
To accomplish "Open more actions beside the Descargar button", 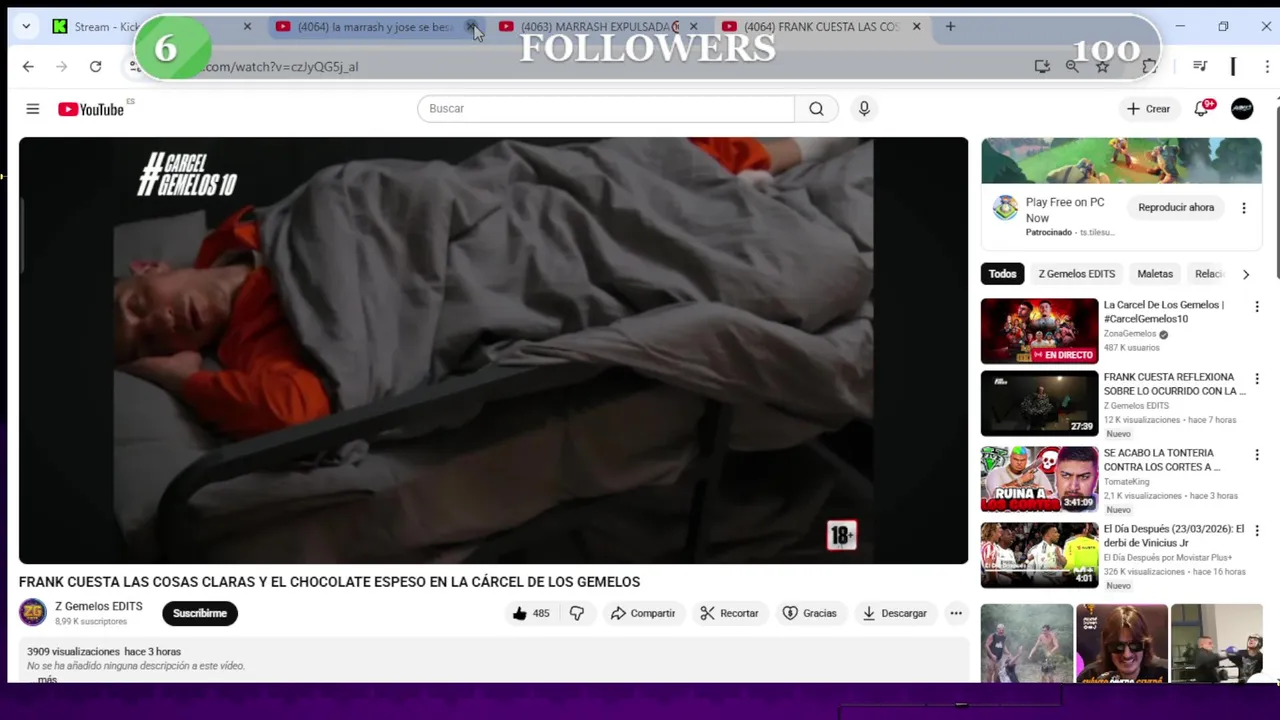I will (956, 613).
